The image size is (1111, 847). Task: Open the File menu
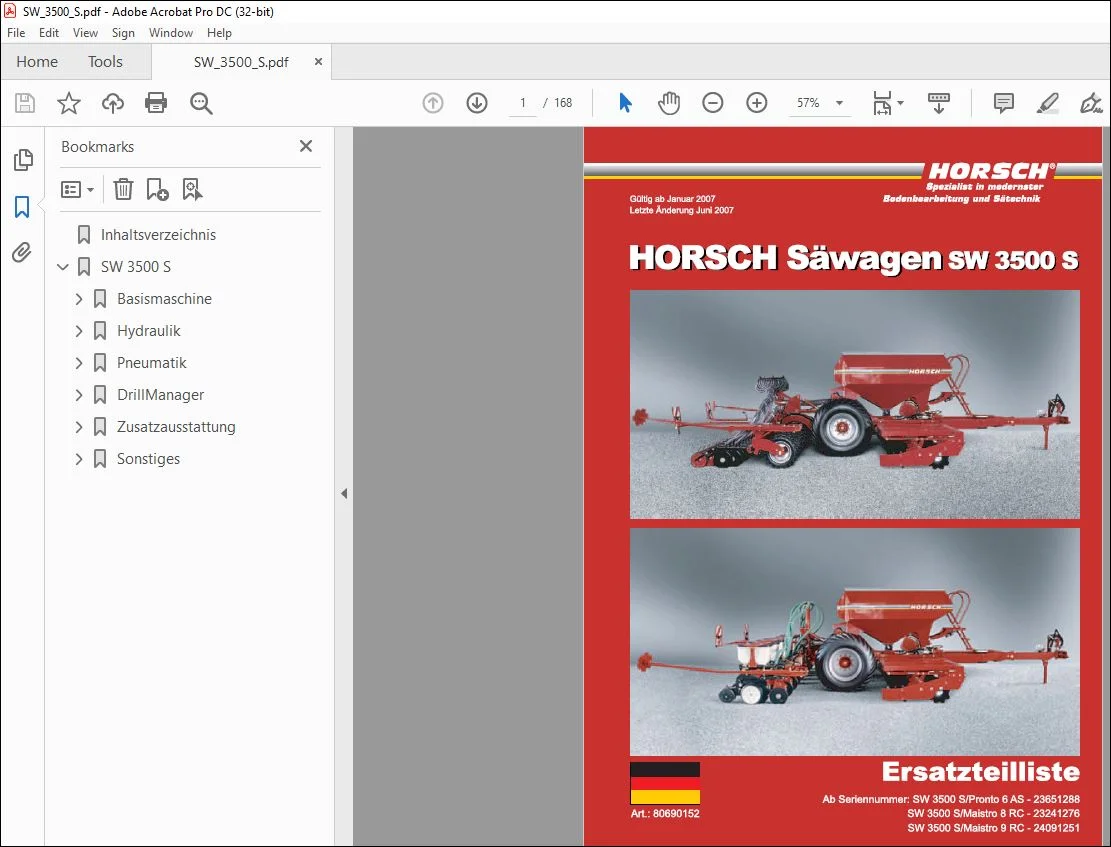(x=16, y=33)
